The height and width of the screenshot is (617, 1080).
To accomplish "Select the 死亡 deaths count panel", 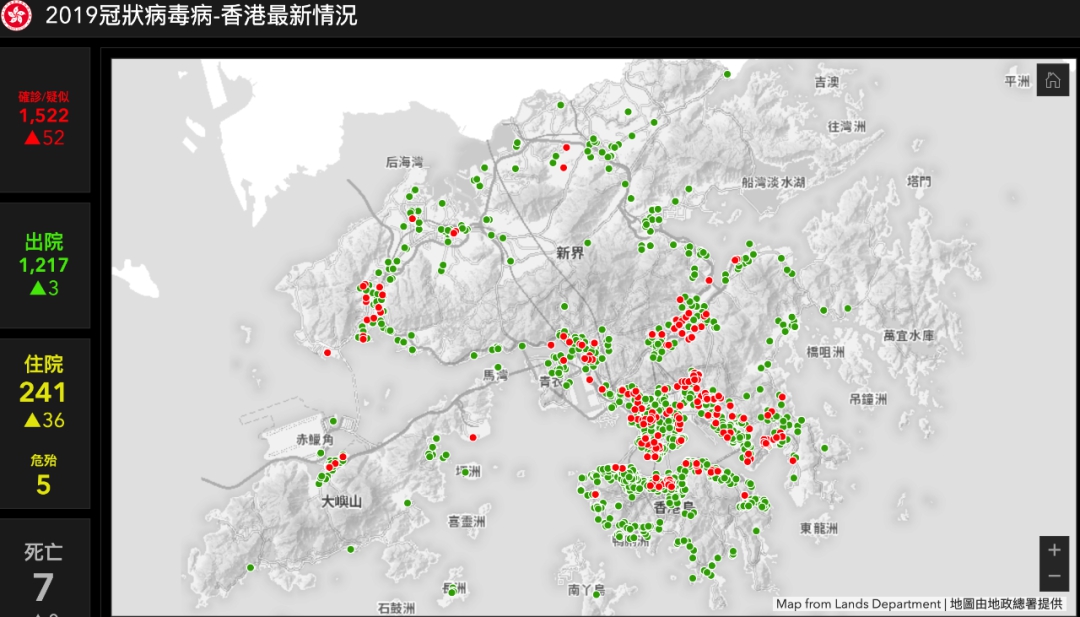I will 44,572.
